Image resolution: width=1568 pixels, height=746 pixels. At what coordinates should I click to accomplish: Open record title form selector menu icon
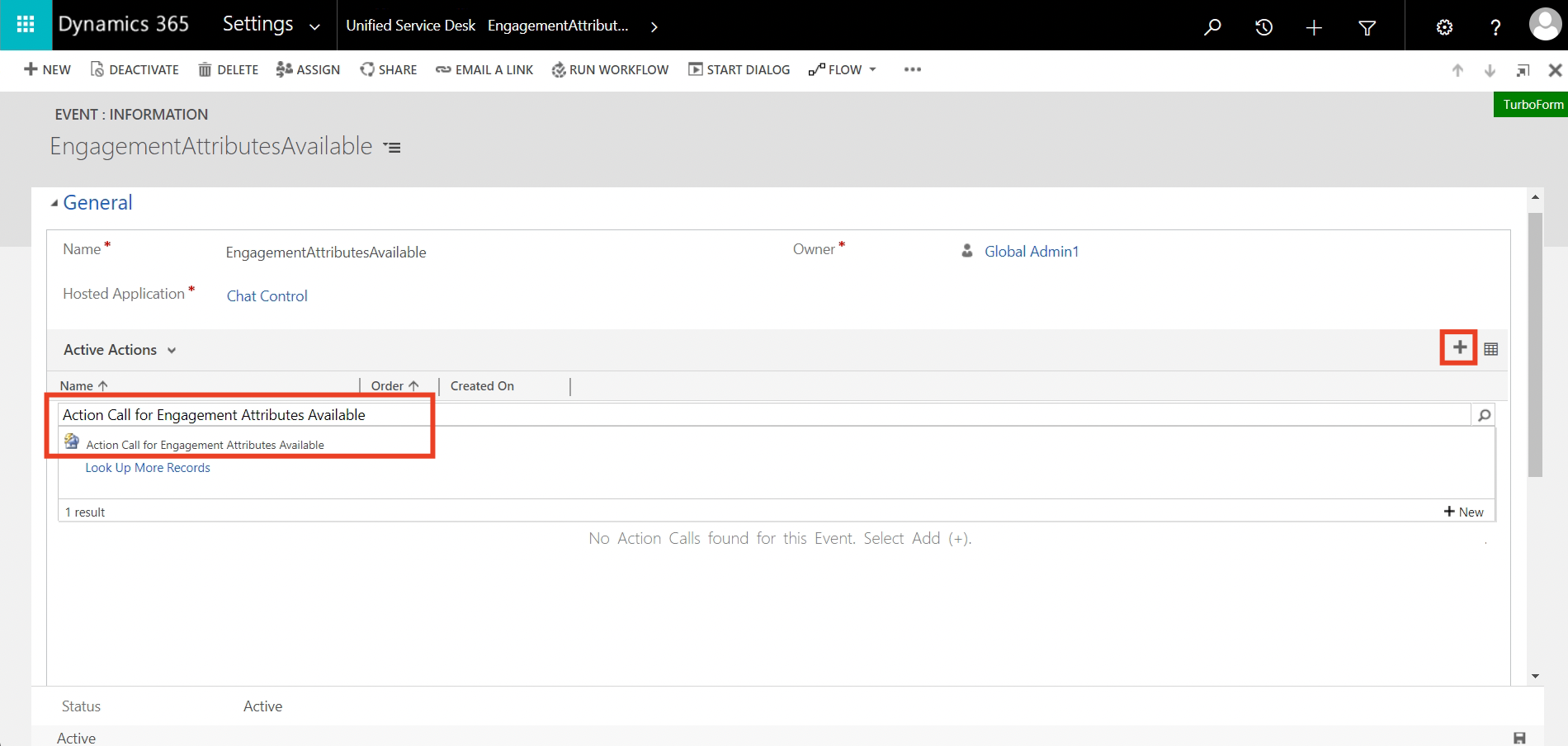(392, 148)
